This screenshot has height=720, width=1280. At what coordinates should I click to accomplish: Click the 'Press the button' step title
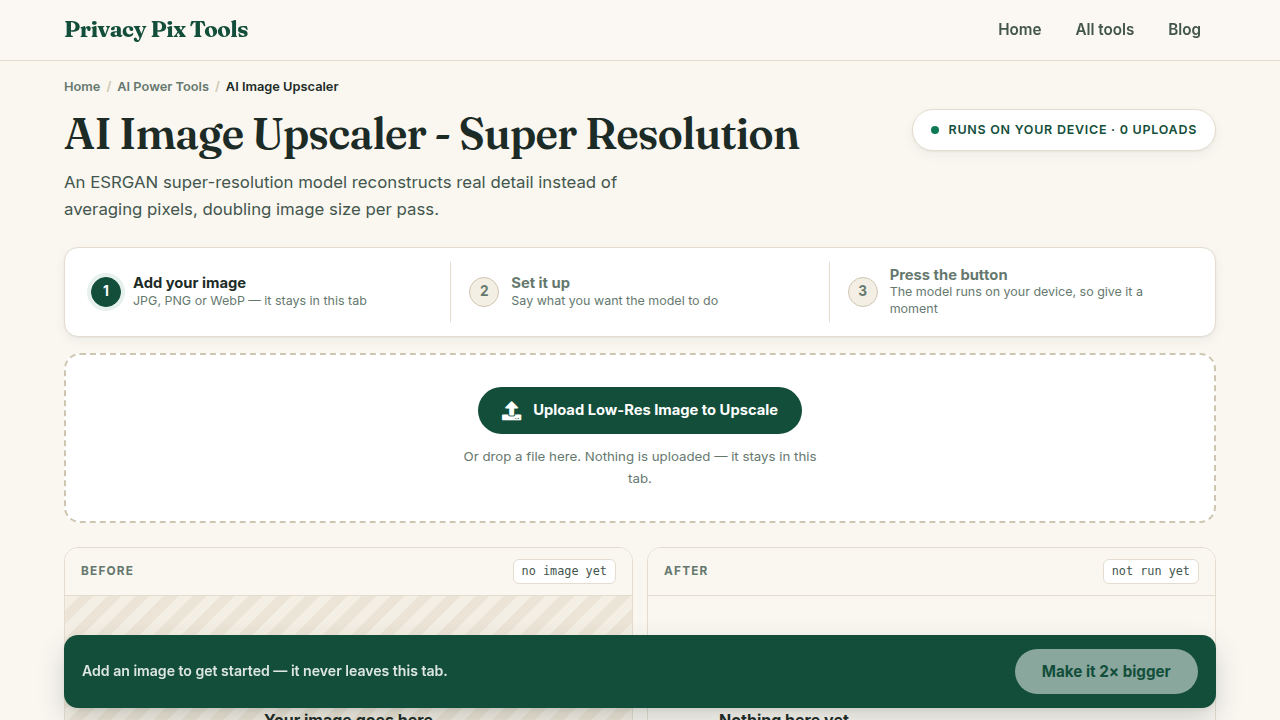pos(948,275)
